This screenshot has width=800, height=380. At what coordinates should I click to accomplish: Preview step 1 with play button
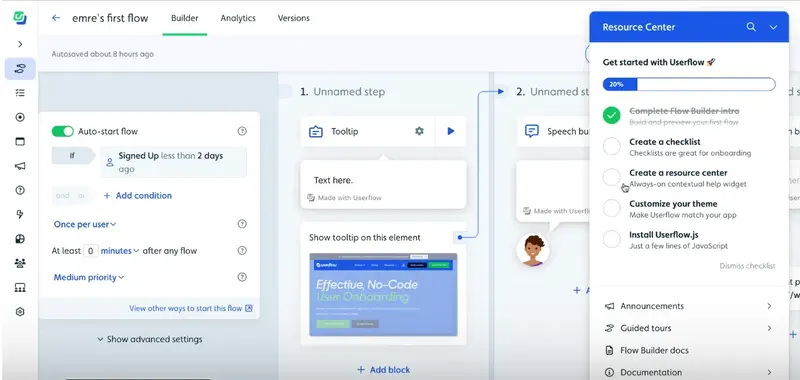tap(451, 131)
